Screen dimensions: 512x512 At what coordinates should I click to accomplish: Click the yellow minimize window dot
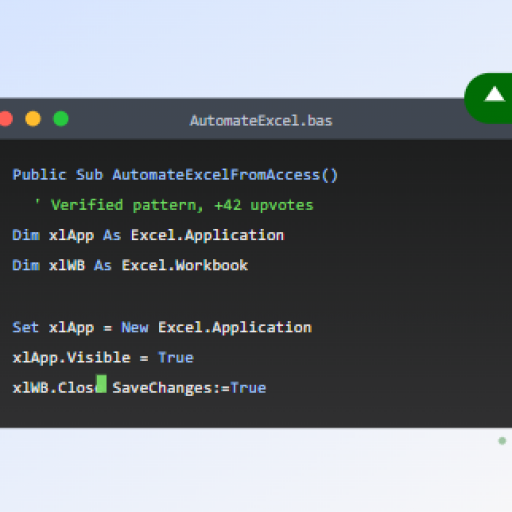coord(33,119)
